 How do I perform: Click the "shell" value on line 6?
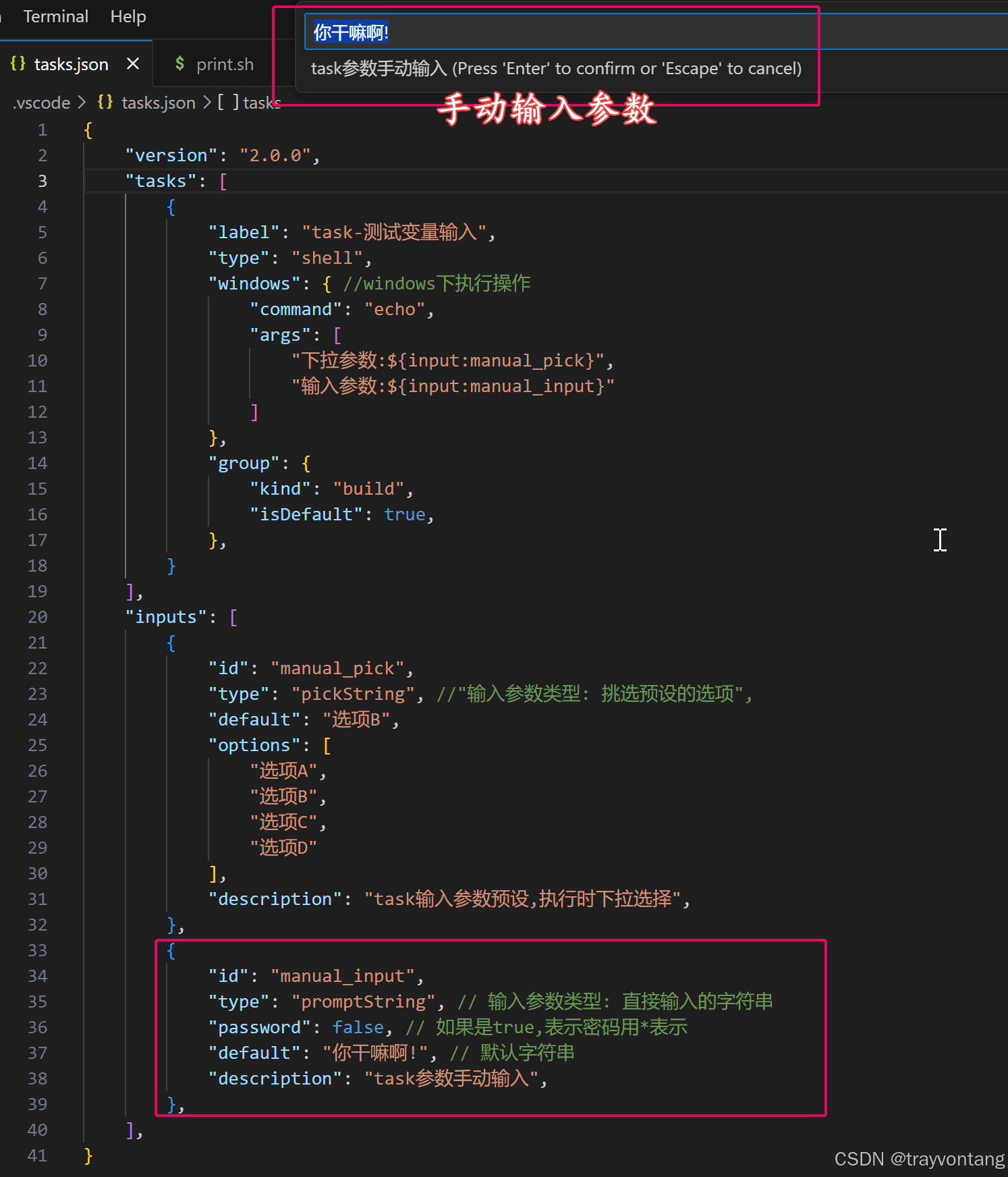[x=327, y=258]
